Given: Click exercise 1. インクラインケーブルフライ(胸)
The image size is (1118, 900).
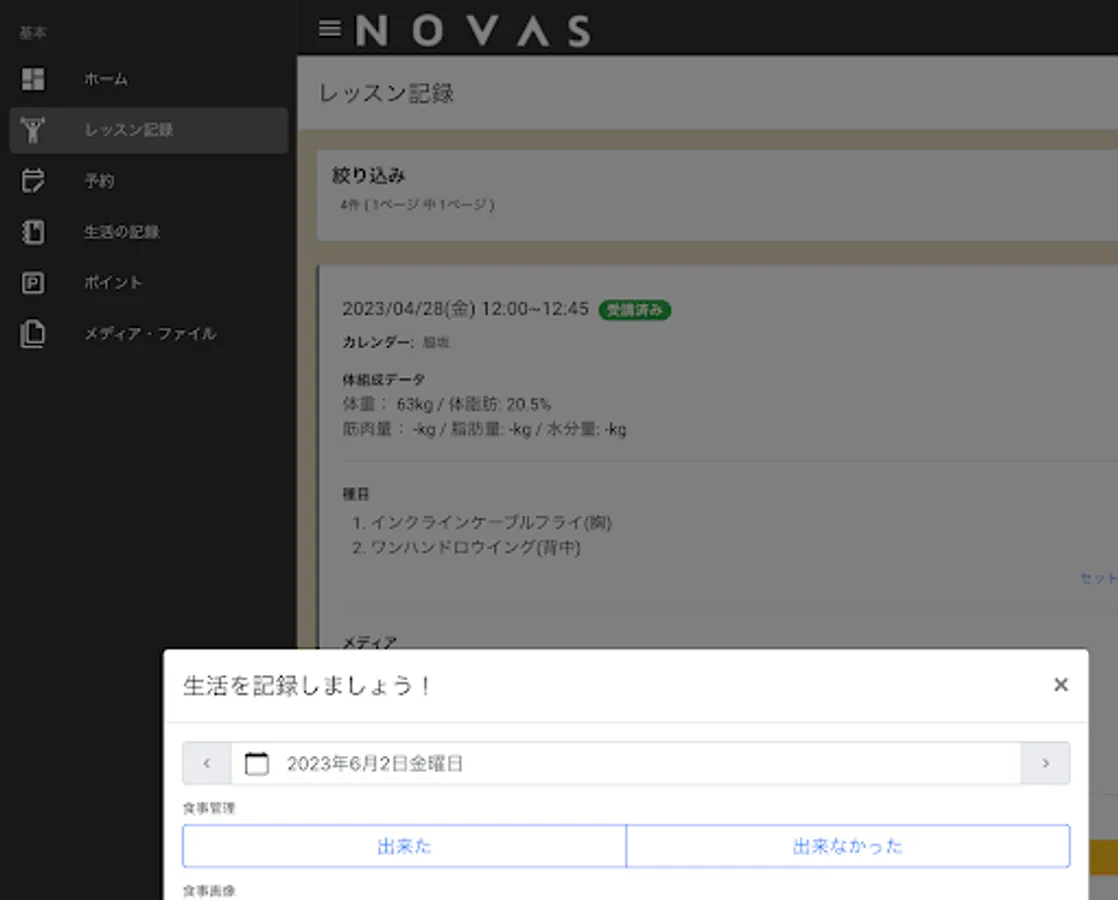Looking at the screenshot, I should (482, 523).
